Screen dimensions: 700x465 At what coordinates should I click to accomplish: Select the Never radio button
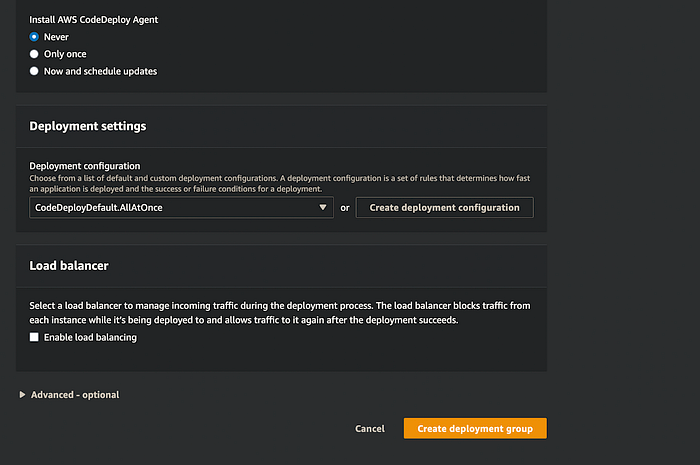pos(34,37)
